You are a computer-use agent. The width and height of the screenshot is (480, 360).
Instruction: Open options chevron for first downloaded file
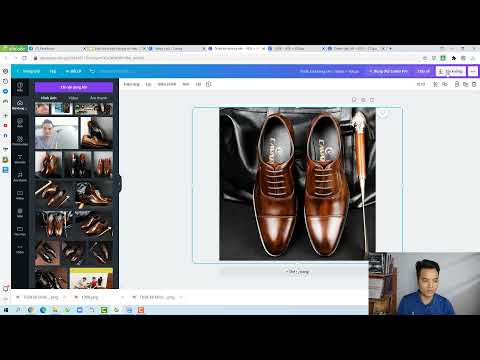pos(64,297)
